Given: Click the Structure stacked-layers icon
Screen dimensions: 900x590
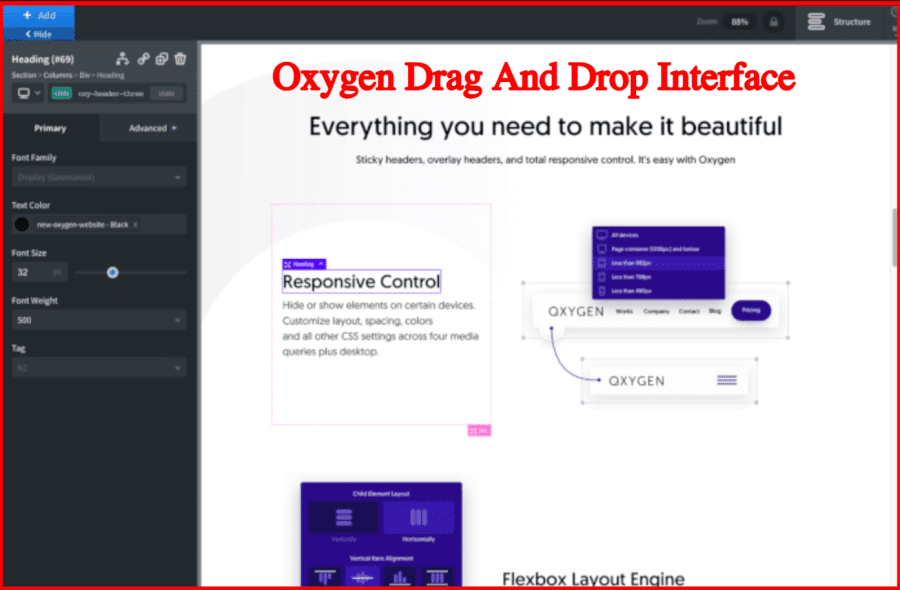Looking at the screenshot, I should pyautogui.click(x=816, y=22).
